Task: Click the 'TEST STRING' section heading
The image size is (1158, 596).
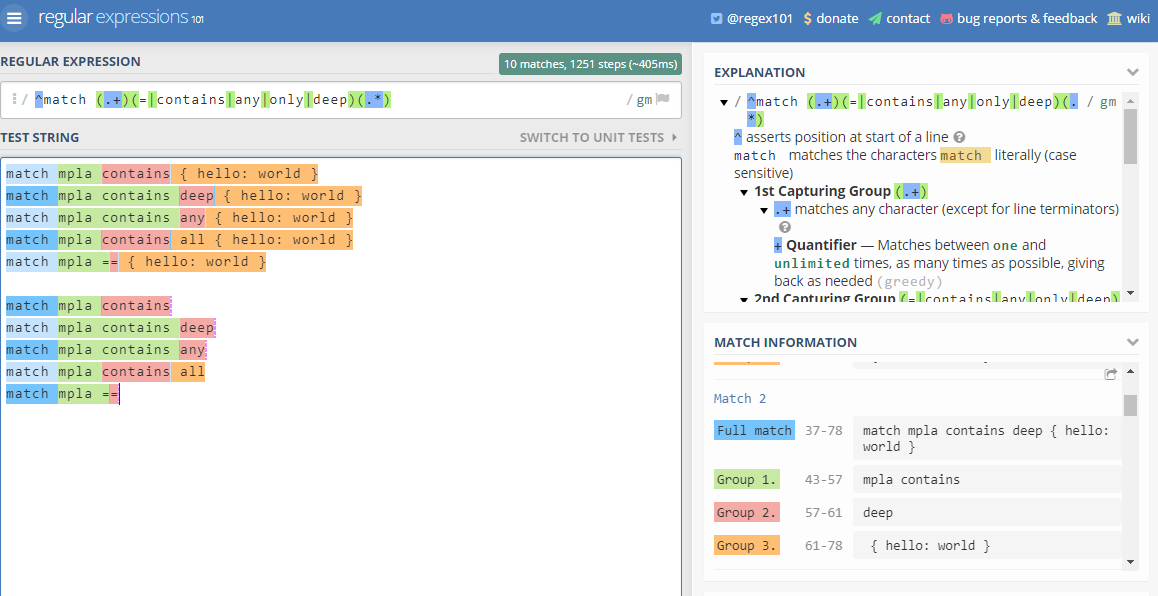Action: 40,137
